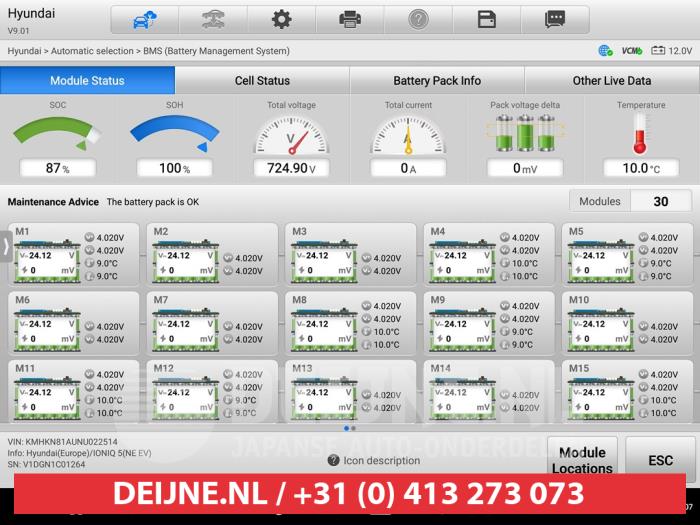This screenshot has width=700, height=525.
Task: Open Battery Pack Info tab
Action: click(437, 80)
